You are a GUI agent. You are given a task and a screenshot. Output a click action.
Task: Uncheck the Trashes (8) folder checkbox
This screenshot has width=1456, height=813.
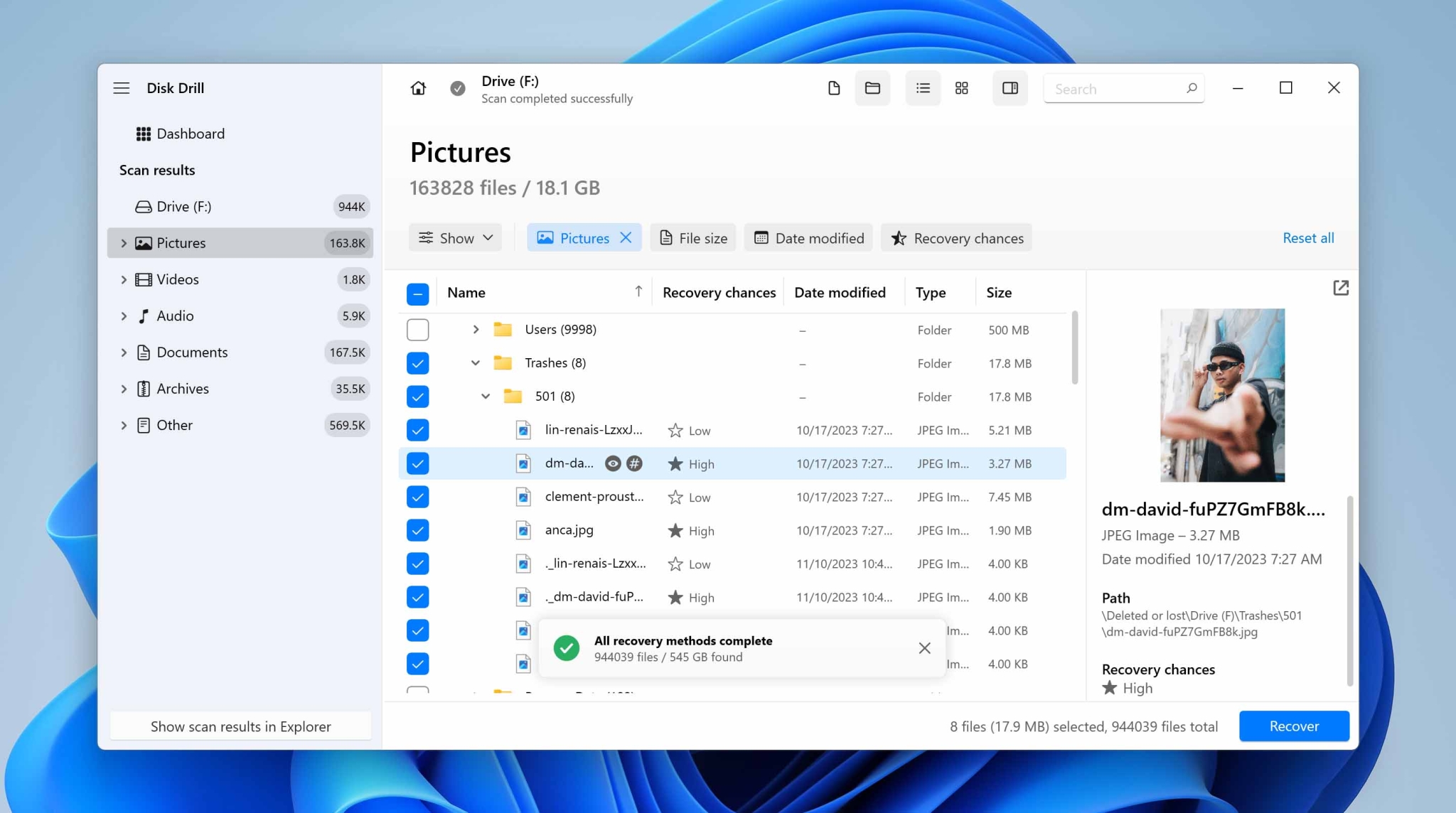(x=417, y=363)
